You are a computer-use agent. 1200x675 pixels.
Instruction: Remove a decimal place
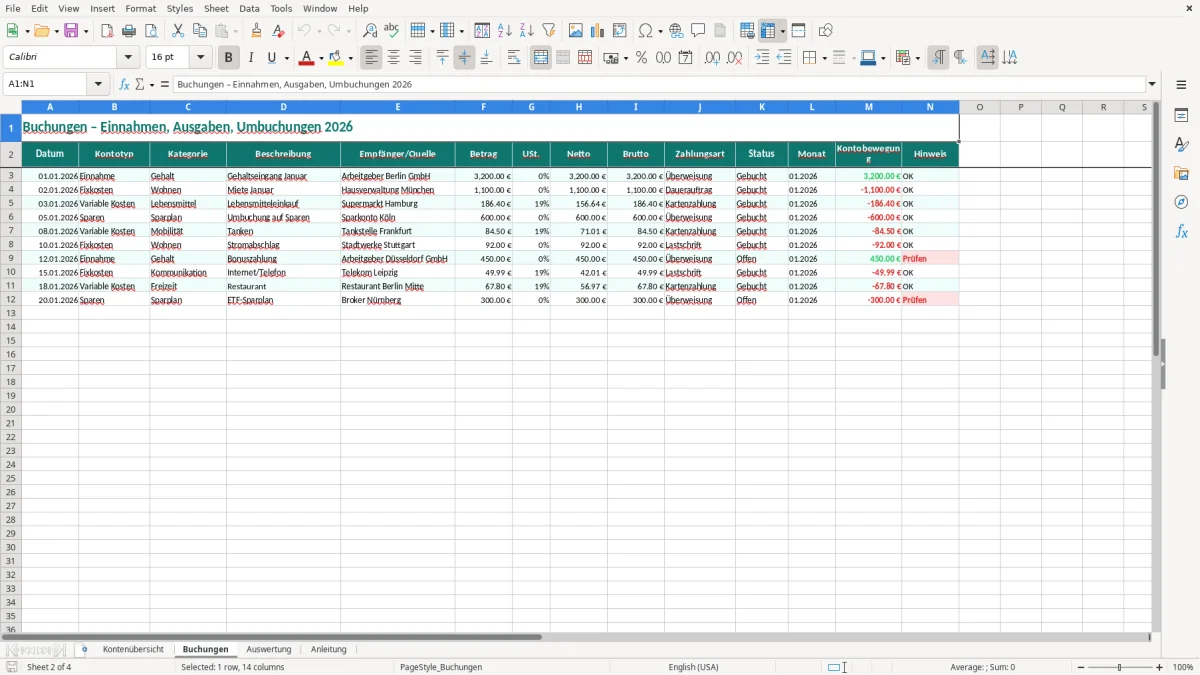(x=734, y=58)
